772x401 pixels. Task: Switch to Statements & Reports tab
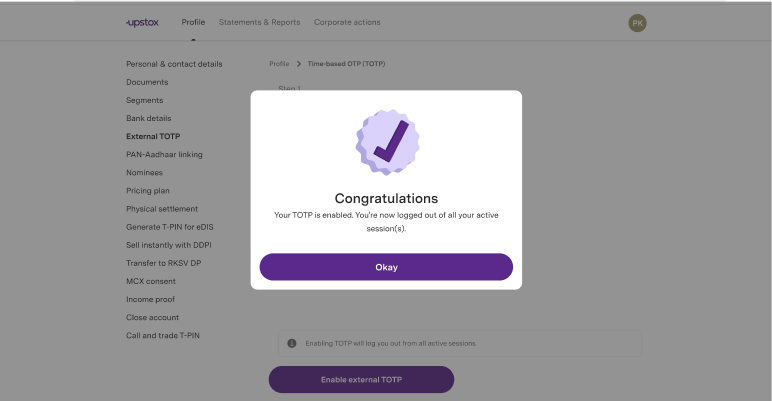260,22
